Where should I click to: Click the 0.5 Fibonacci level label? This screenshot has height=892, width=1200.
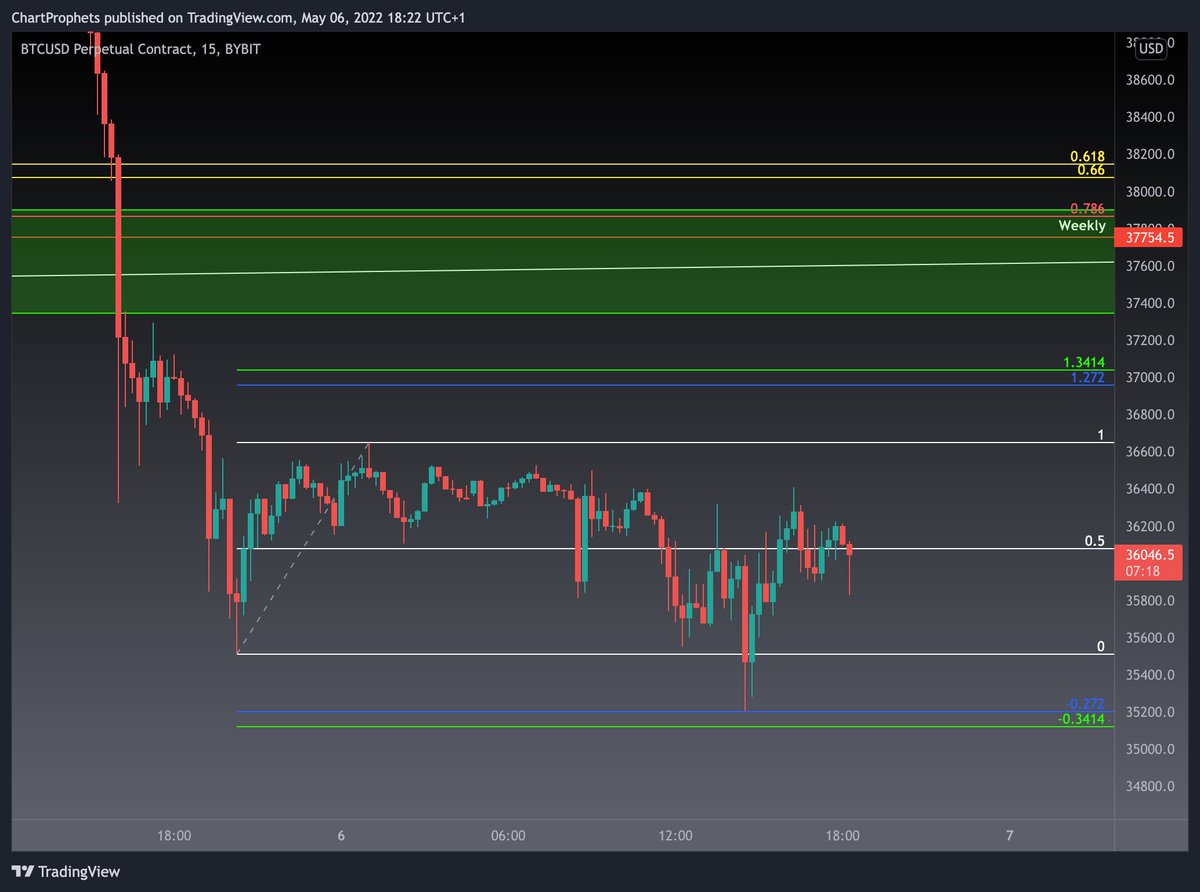[x=1095, y=541]
